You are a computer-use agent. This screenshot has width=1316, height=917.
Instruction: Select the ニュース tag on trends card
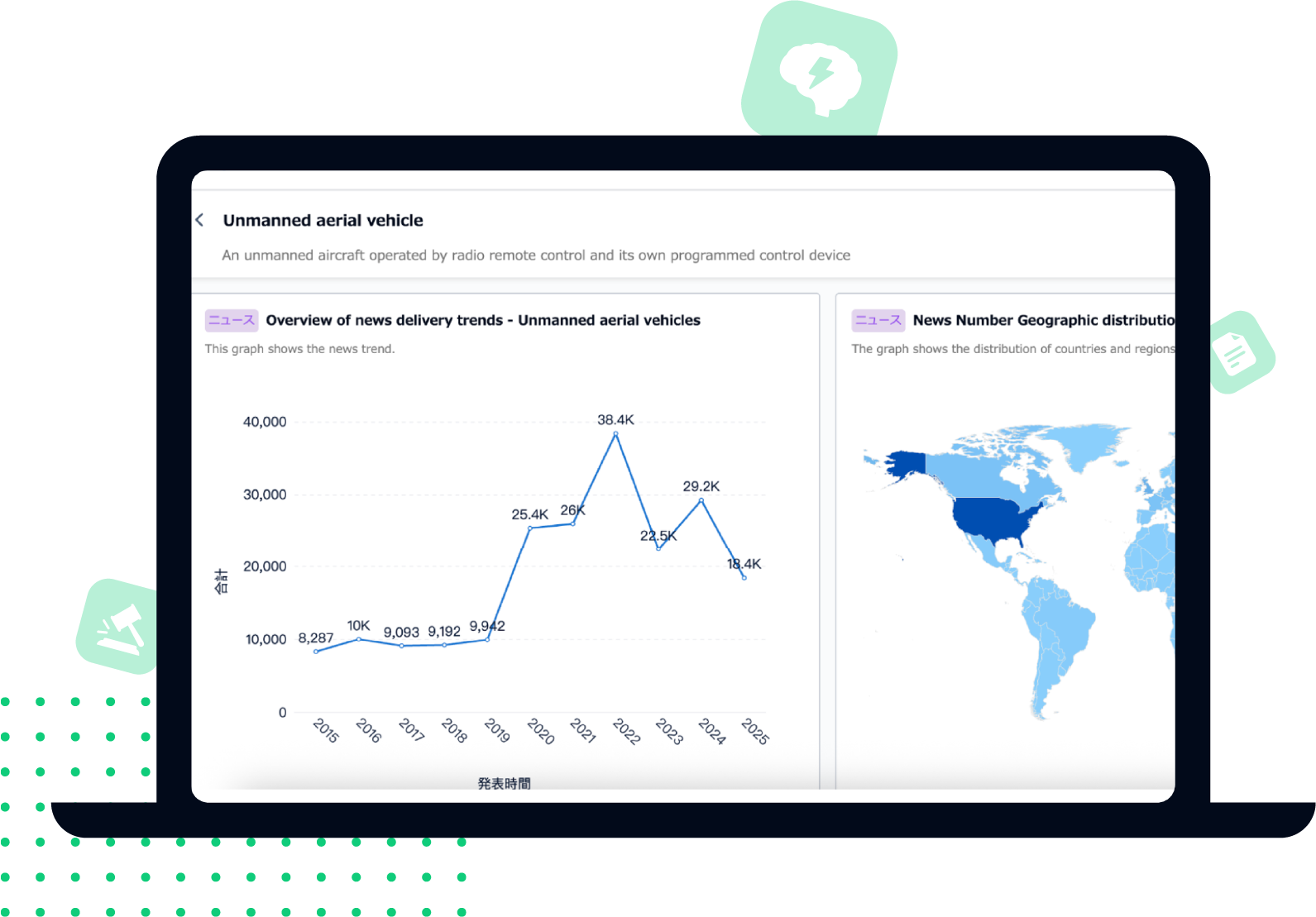[x=232, y=321]
